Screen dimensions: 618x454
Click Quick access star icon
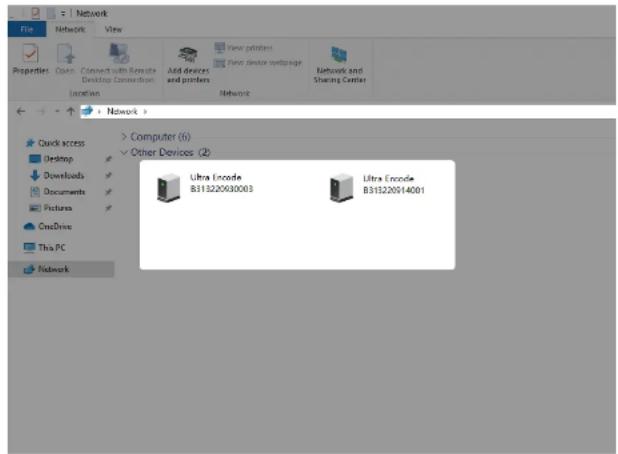pyautogui.click(x=30, y=143)
